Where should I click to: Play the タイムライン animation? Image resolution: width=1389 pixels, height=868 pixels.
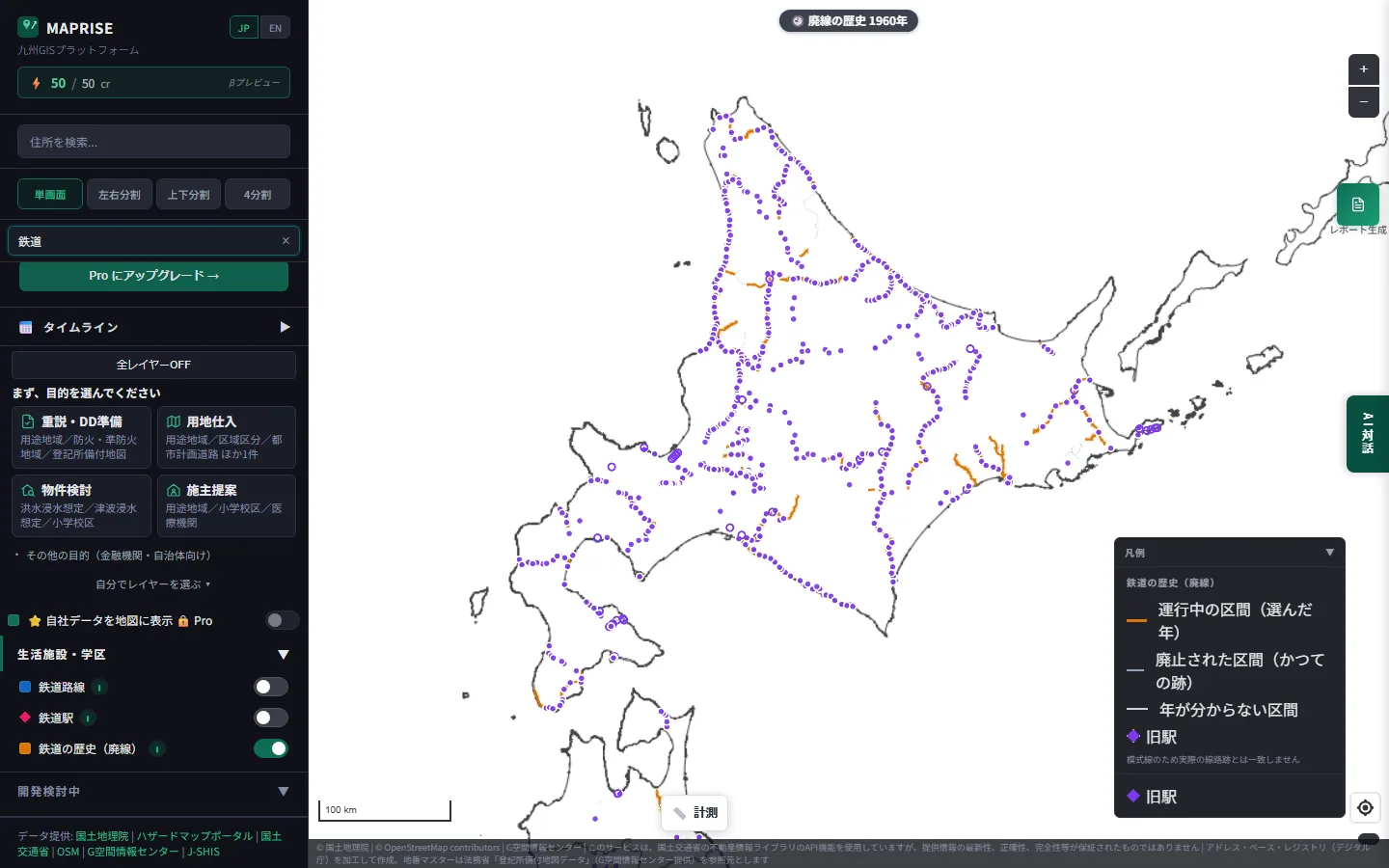pyautogui.click(x=285, y=327)
